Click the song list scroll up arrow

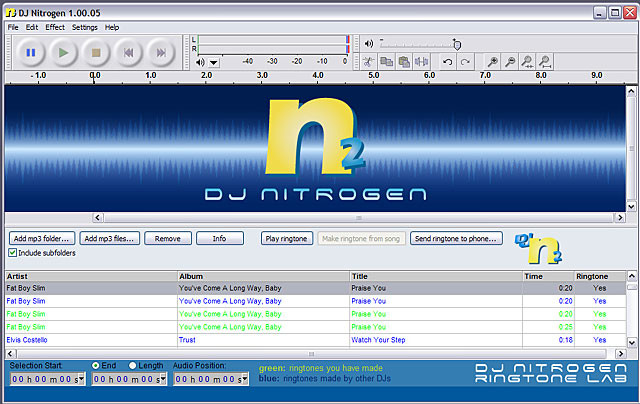pyautogui.click(x=631, y=276)
